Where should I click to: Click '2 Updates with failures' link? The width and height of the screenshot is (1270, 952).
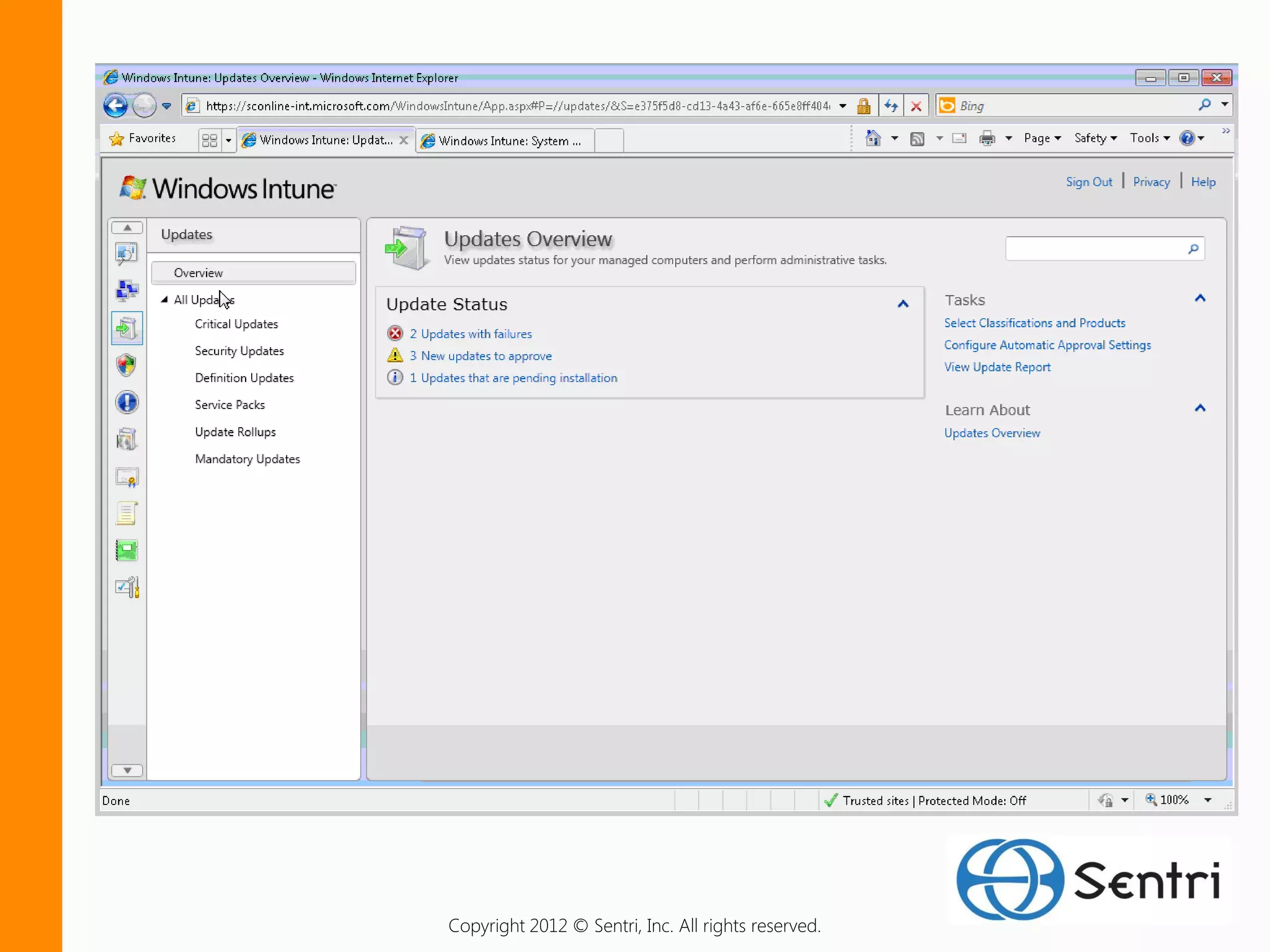470,334
